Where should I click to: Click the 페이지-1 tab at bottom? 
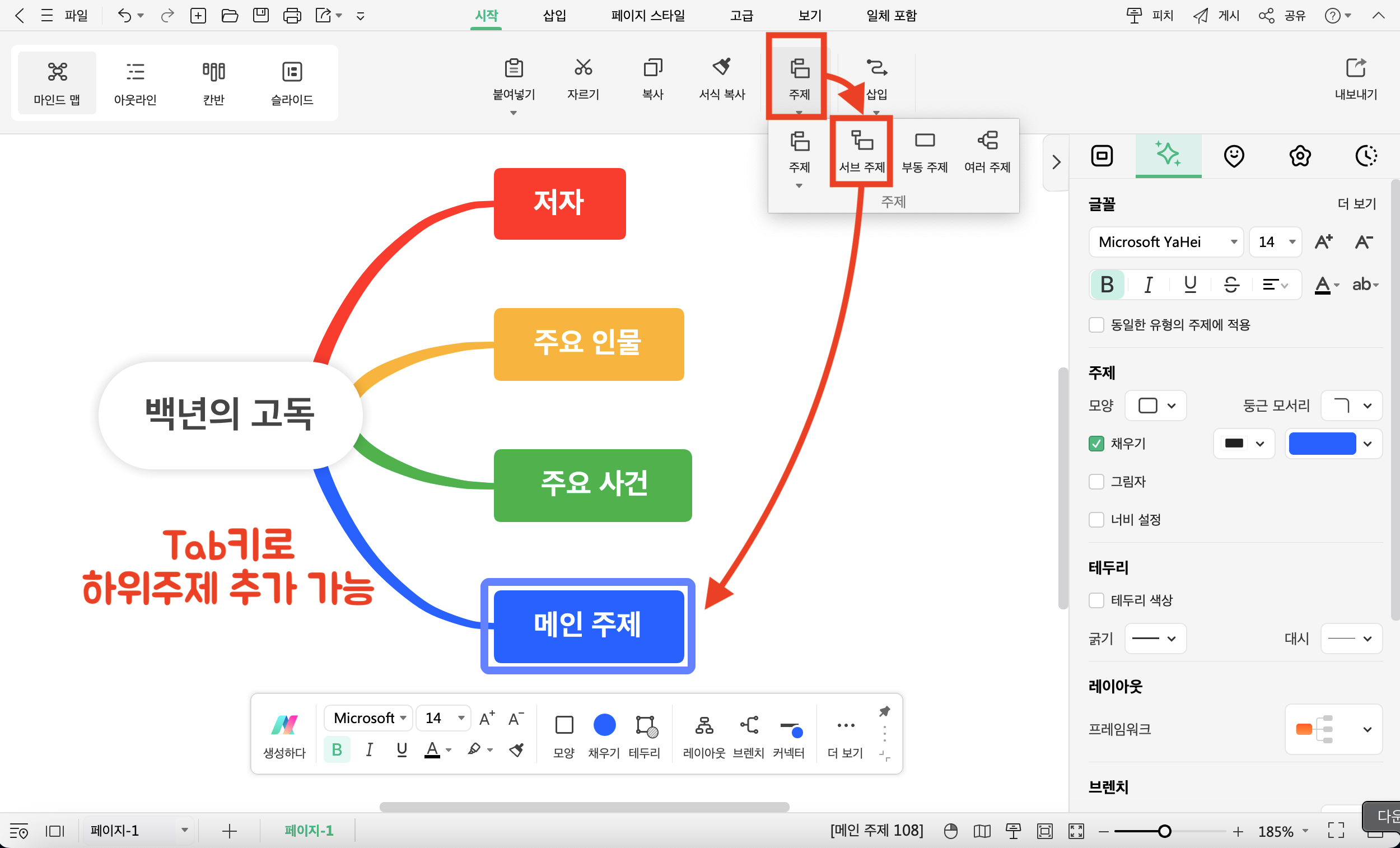click(x=308, y=830)
